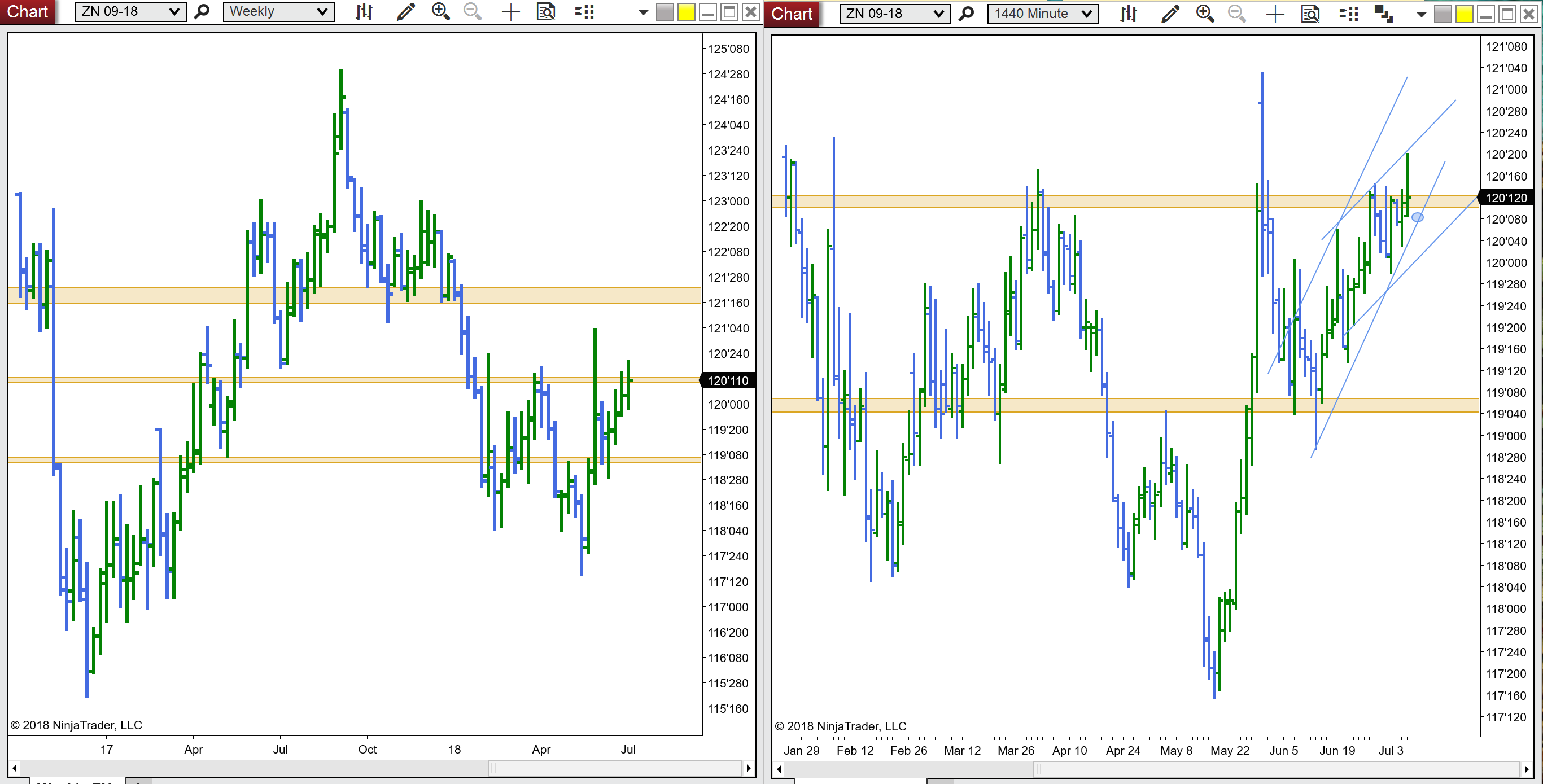Viewport: 1543px width, 784px height.
Task: Click the 117'120 label on the right chart axis
Action: click(1506, 717)
